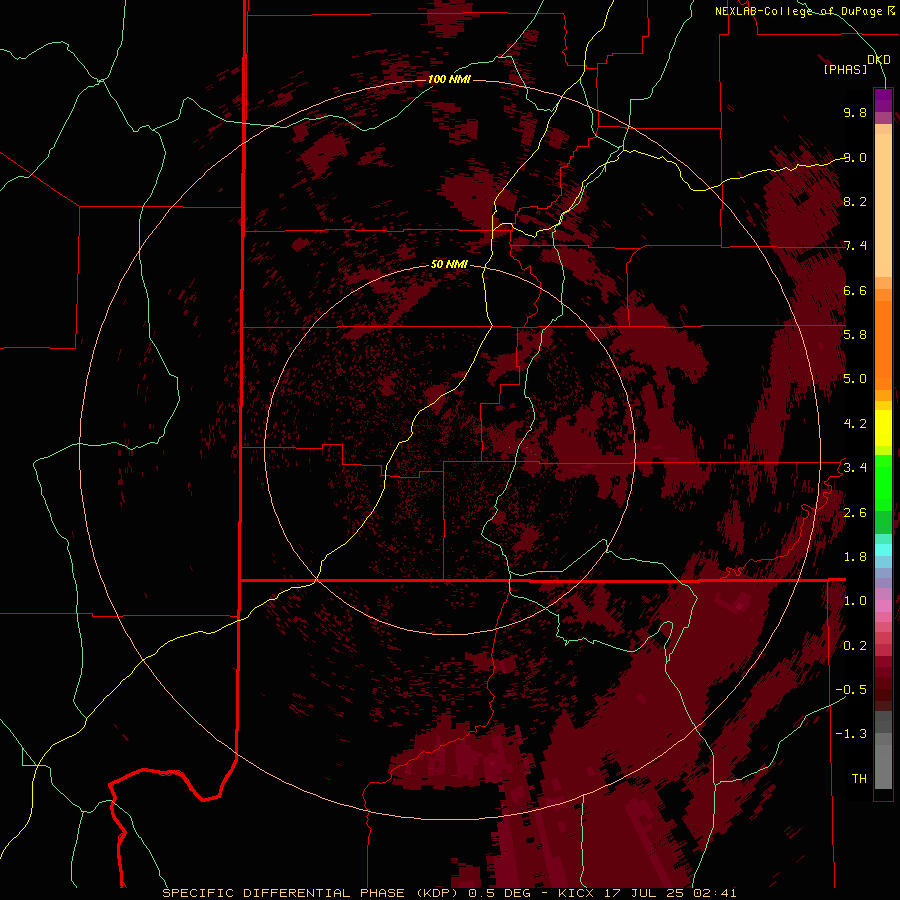
Task: Click the 8.2 value on the color scale
Action: pos(855,201)
